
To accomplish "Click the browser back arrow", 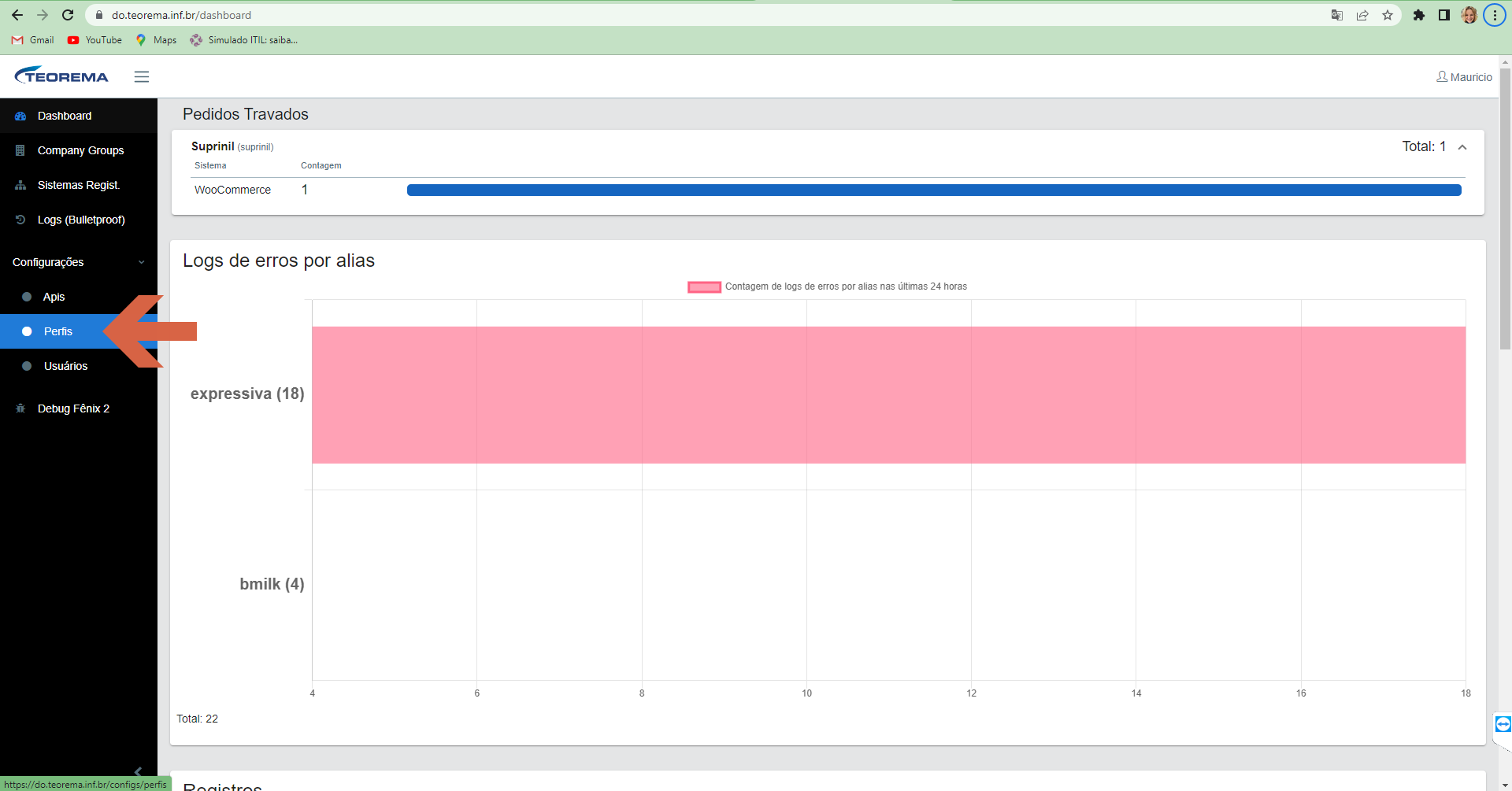I will click(17, 15).
